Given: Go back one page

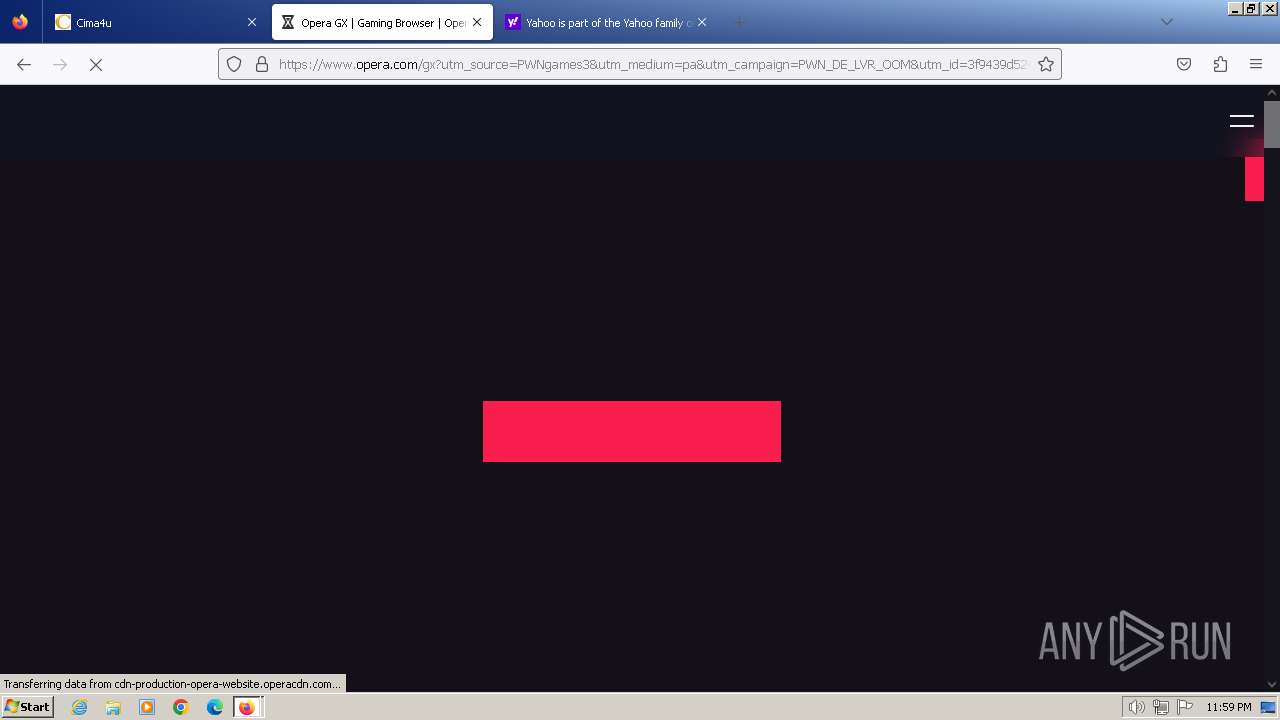Looking at the screenshot, I should pos(24,64).
